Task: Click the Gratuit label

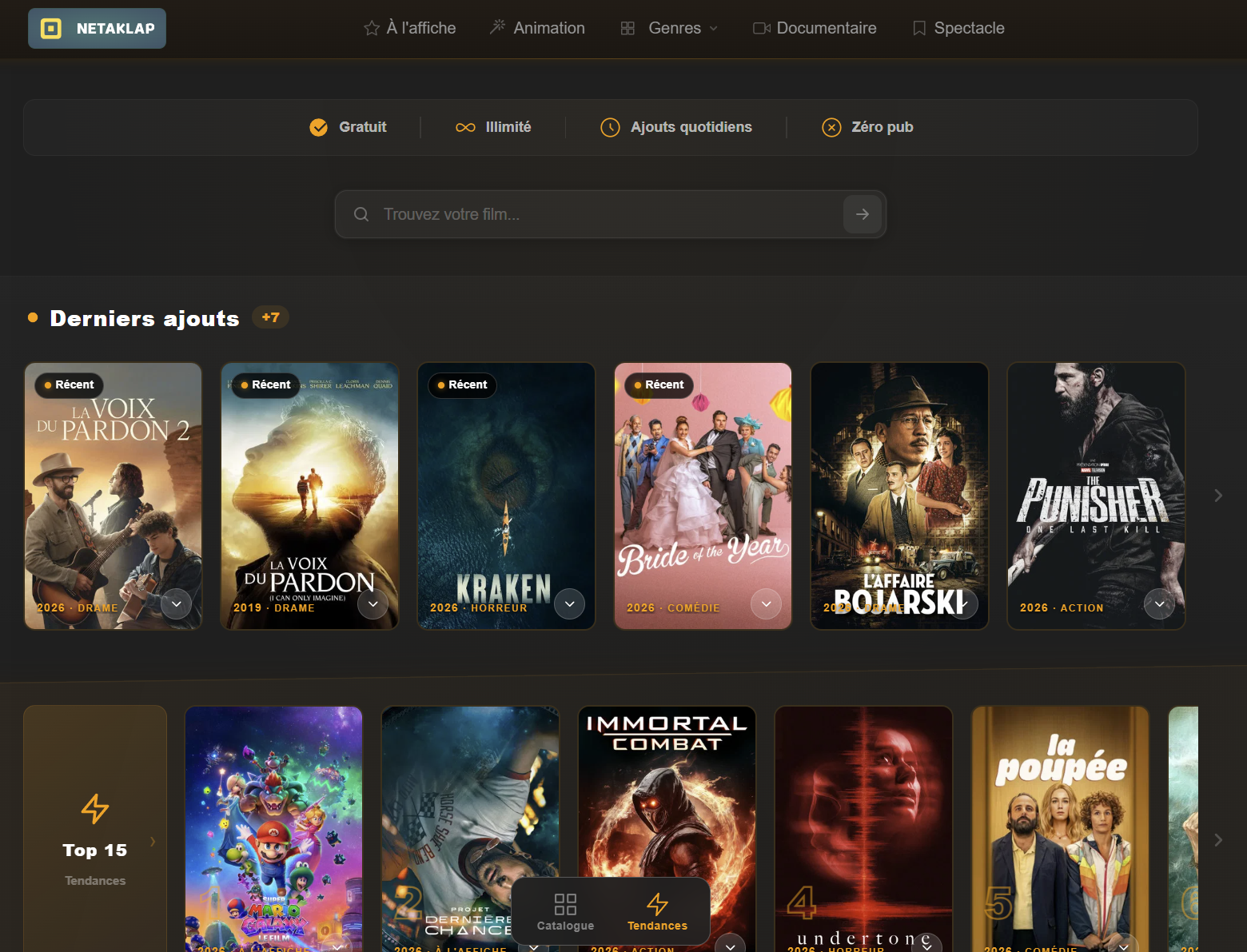Action: 363,127
